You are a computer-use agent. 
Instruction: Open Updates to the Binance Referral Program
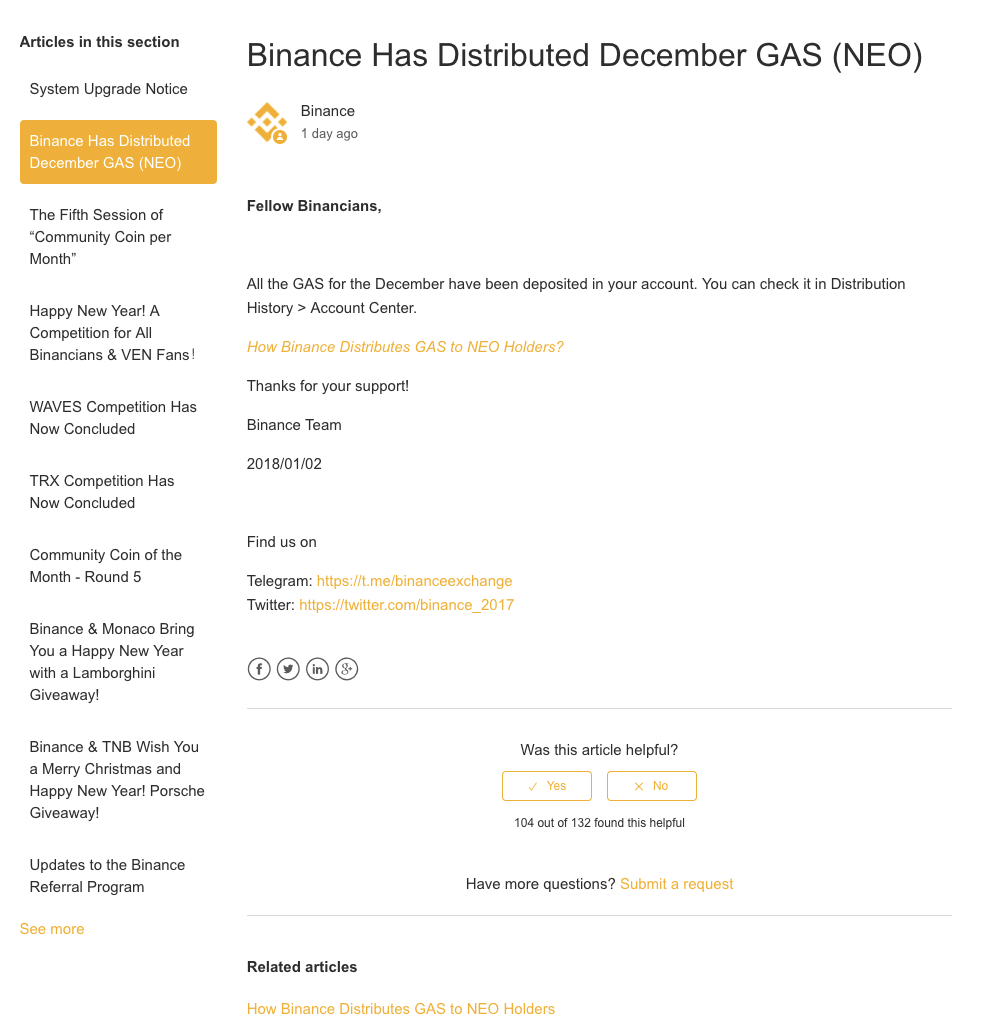click(107, 876)
